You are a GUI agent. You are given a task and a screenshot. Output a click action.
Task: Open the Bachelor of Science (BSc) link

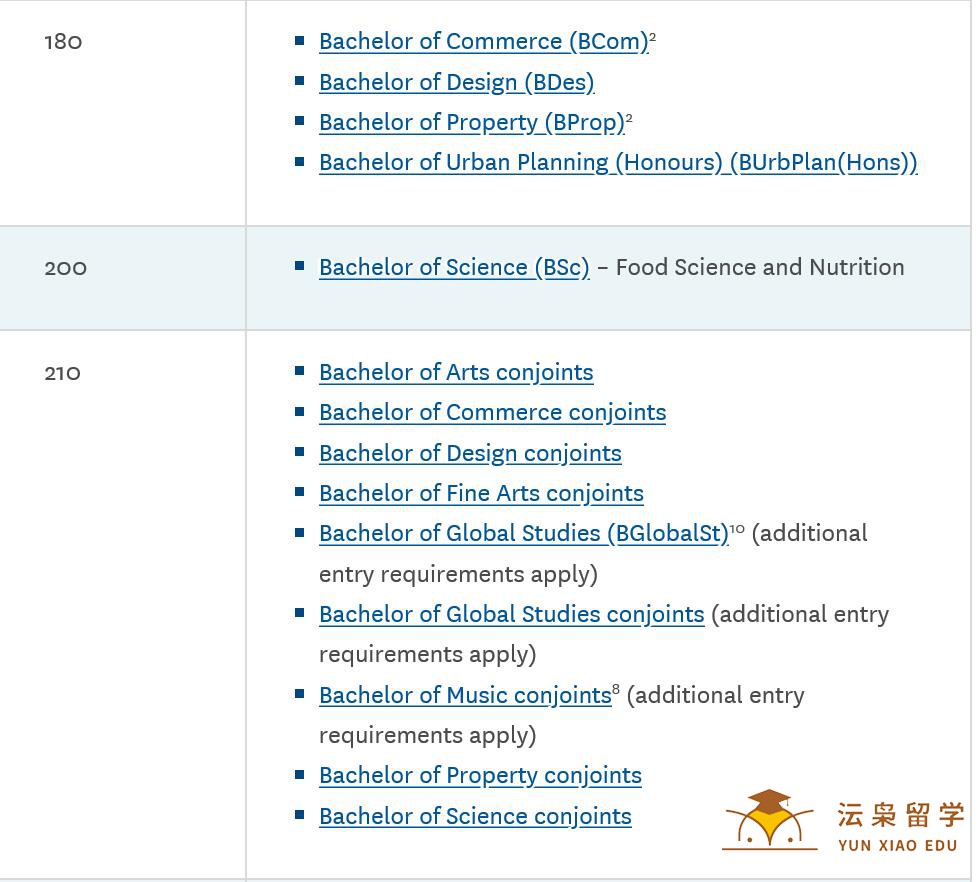pyautogui.click(x=454, y=268)
